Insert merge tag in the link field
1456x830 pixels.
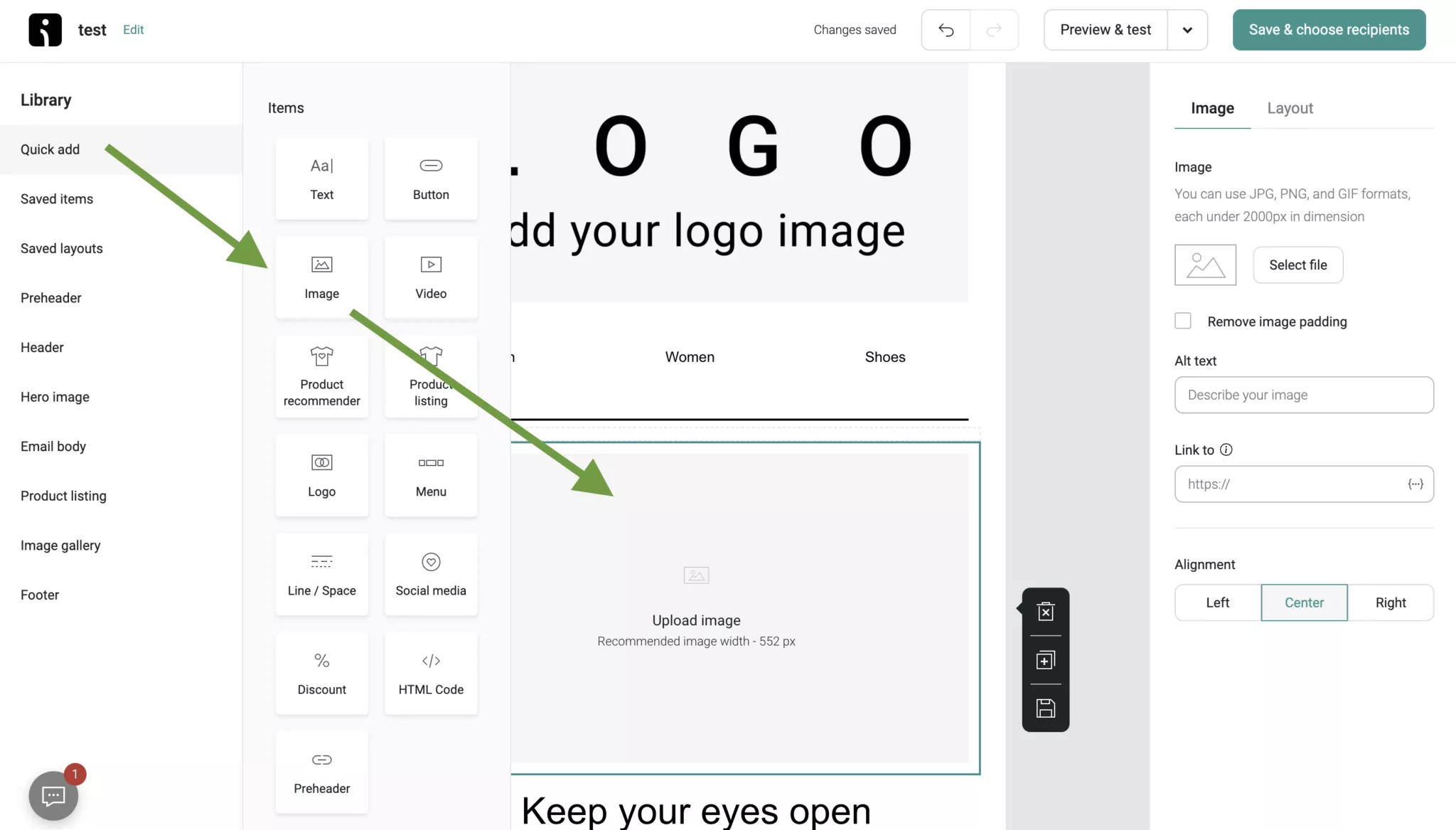[x=1416, y=484]
